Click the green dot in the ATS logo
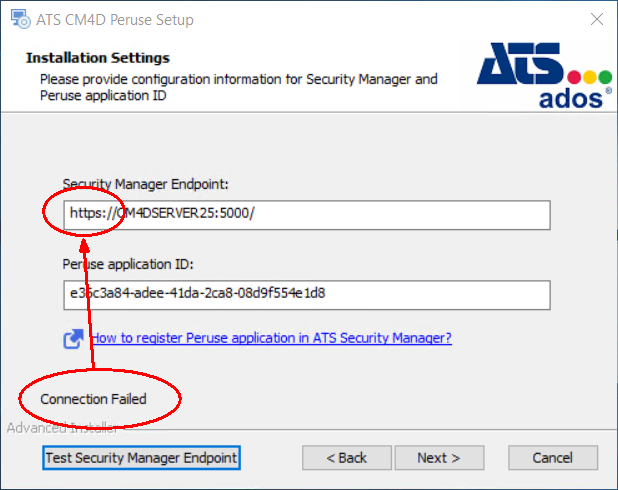Image resolution: width=618 pixels, height=490 pixels. (606, 77)
